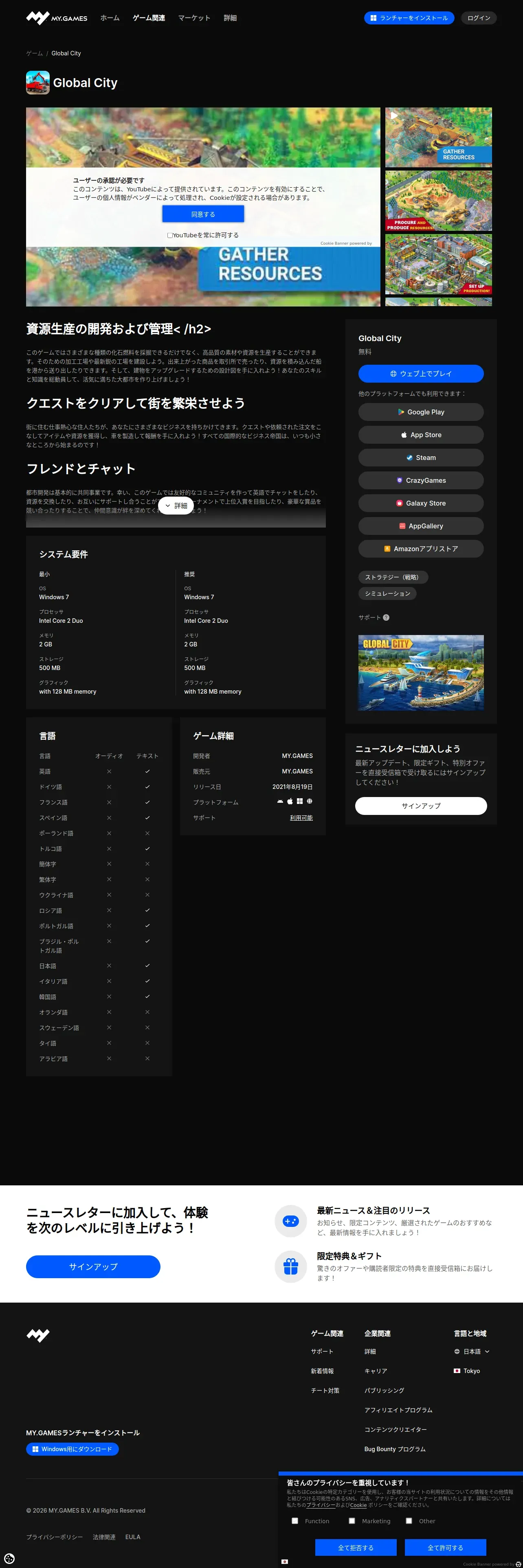Click the ストラテジー（戦略） genre tag
The height and width of the screenshot is (1568, 523).
point(393,577)
